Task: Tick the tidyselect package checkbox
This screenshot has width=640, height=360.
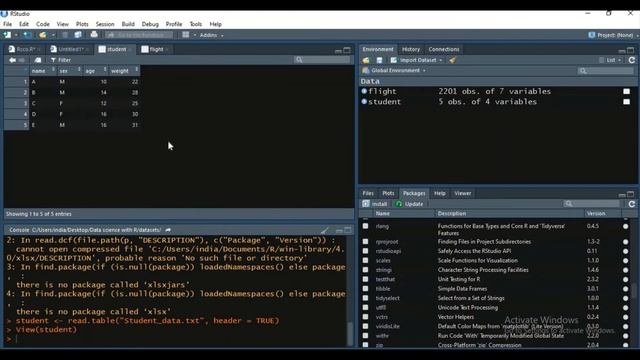Action: (365, 298)
